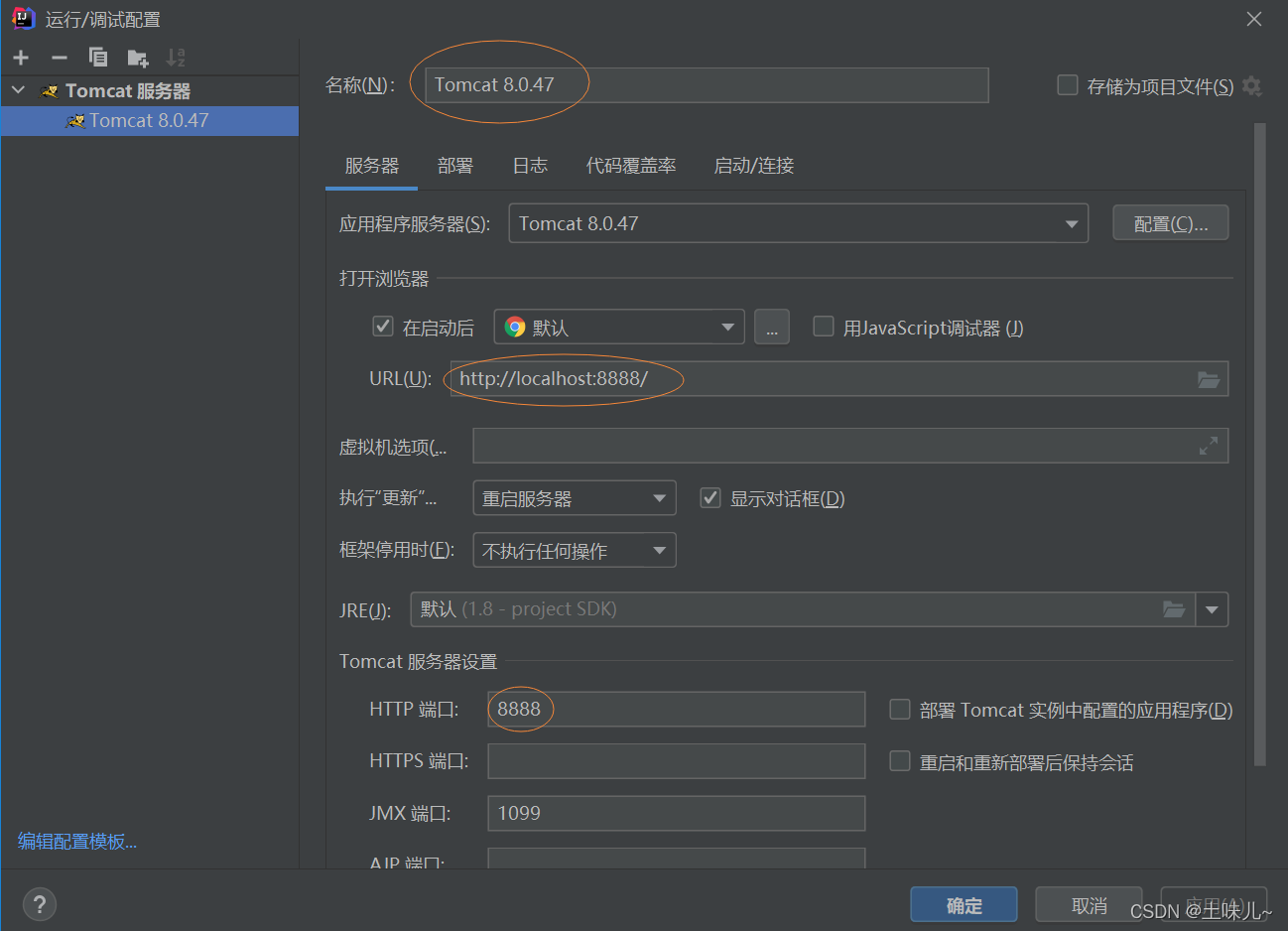1288x931 pixels.
Task: Uncheck the after launch checkbox
Action: pos(383,327)
